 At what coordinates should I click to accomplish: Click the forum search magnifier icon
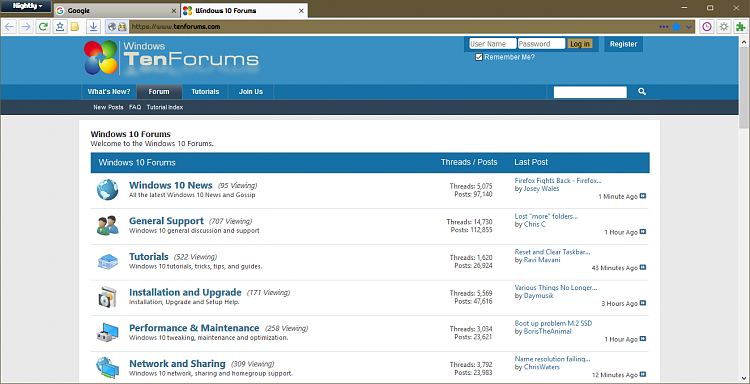(642, 92)
